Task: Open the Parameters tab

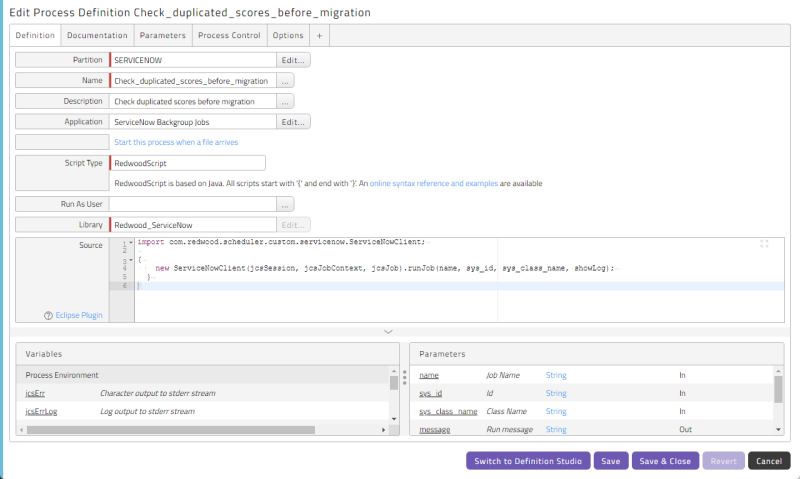Action: 163,35
